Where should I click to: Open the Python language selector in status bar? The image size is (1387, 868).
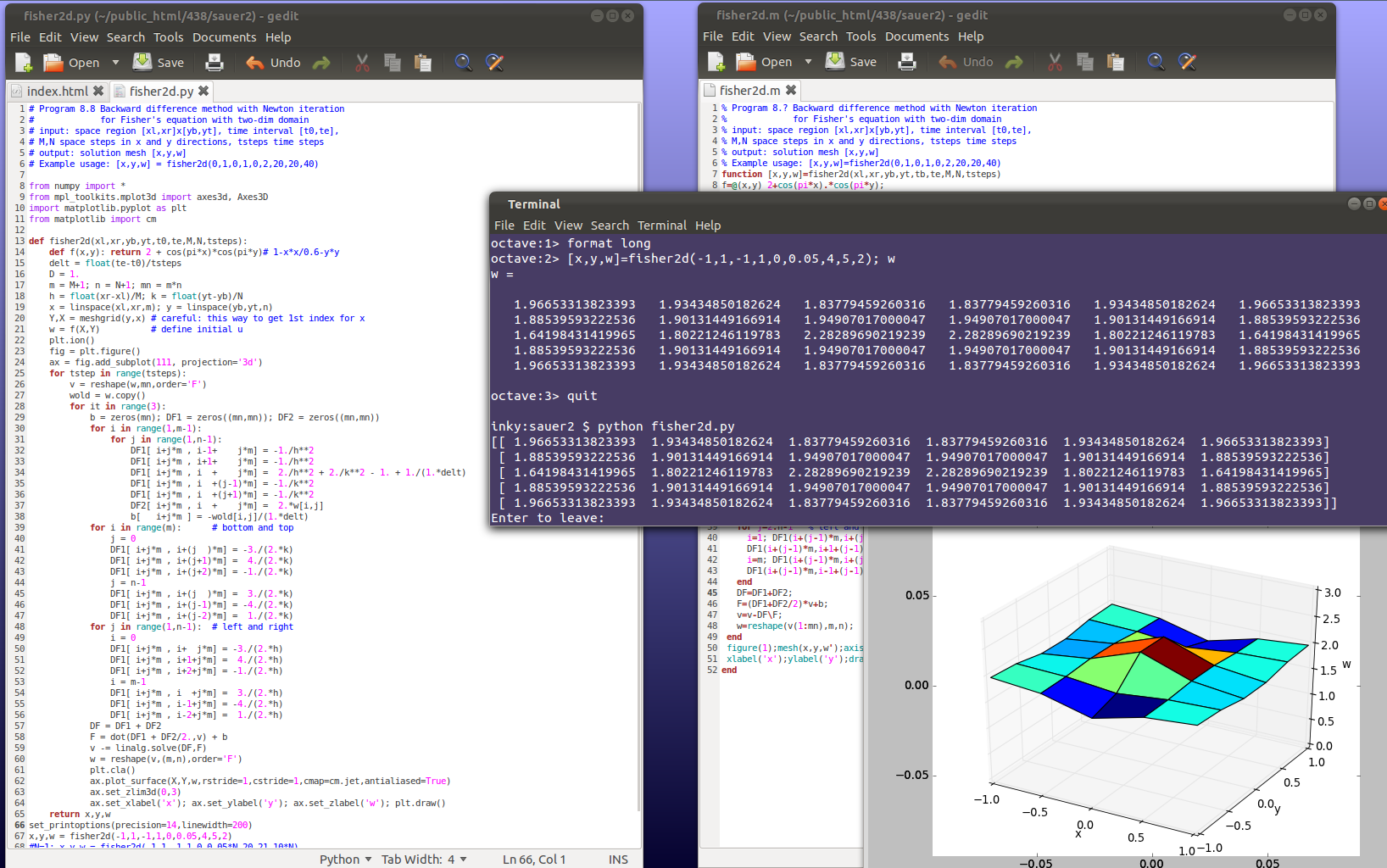345,860
